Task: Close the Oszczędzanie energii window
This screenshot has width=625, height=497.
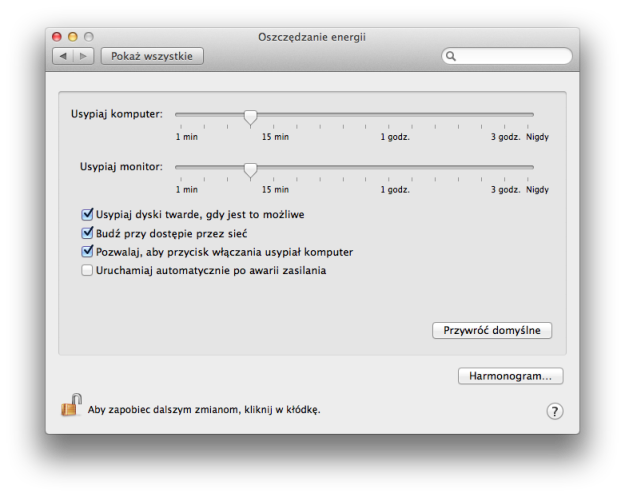Action: (x=57, y=37)
